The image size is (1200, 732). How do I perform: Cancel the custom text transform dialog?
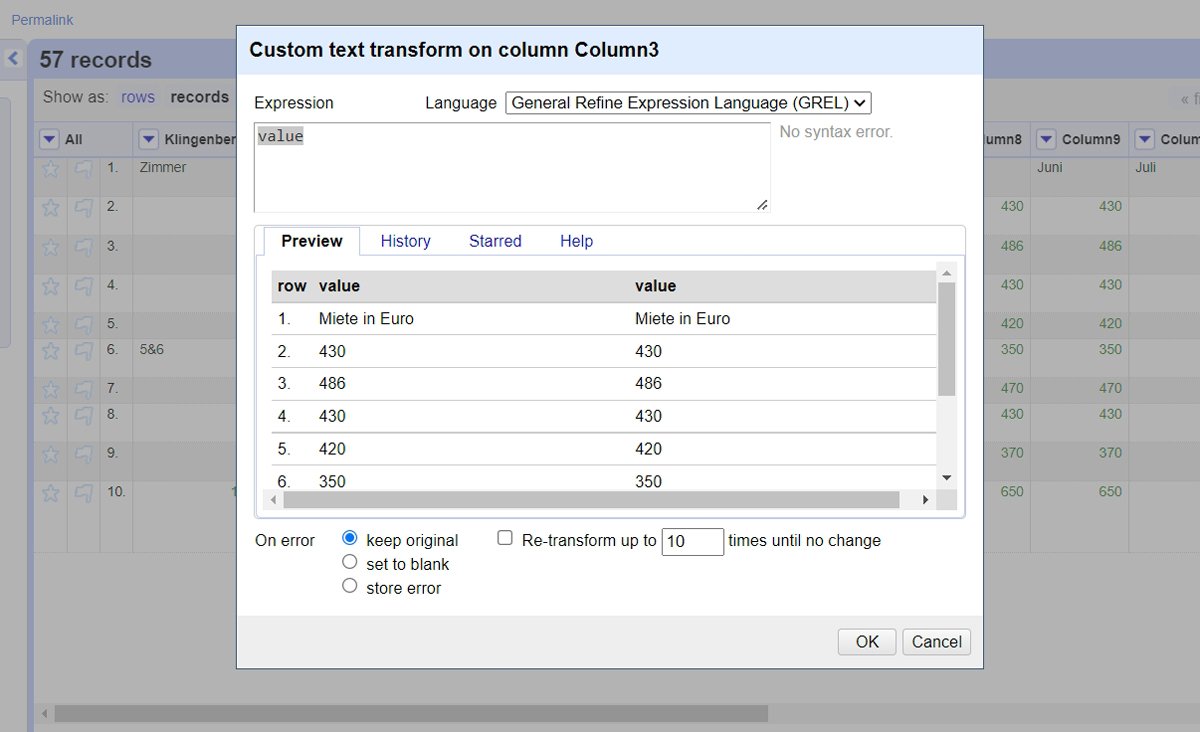pyautogui.click(x=937, y=642)
